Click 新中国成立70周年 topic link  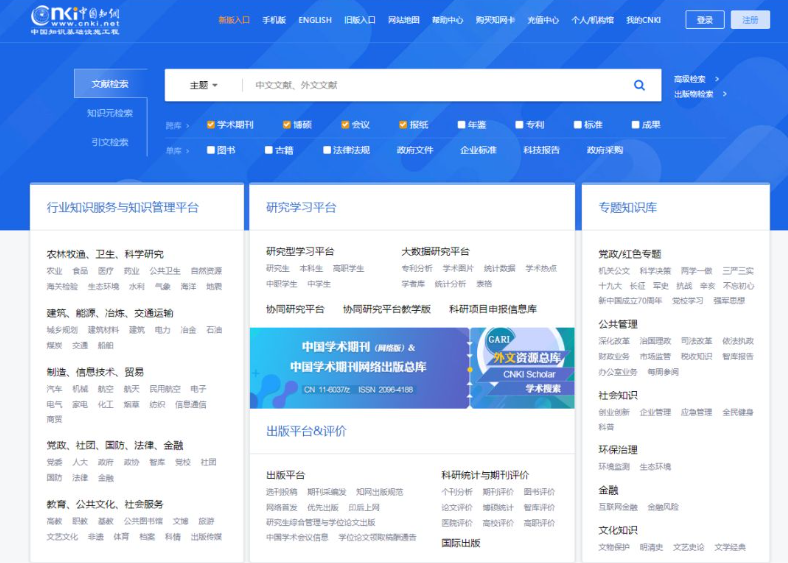point(630,301)
